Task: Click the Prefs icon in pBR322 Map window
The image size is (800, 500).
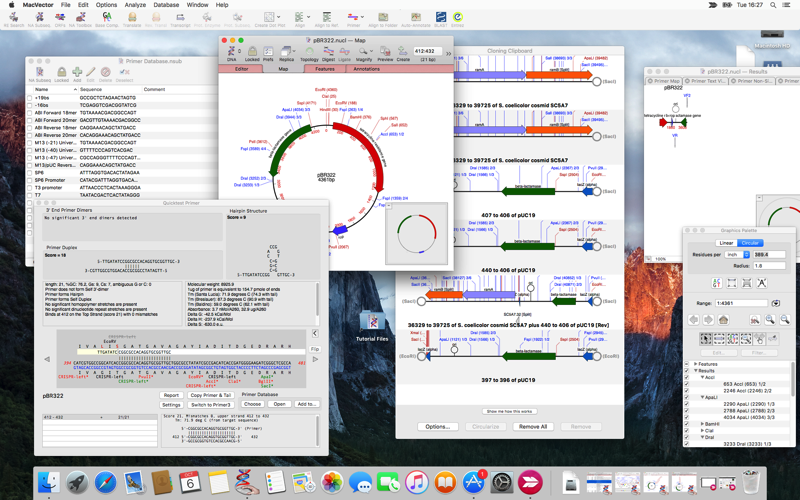Action: pyautogui.click(x=268, y=51)
